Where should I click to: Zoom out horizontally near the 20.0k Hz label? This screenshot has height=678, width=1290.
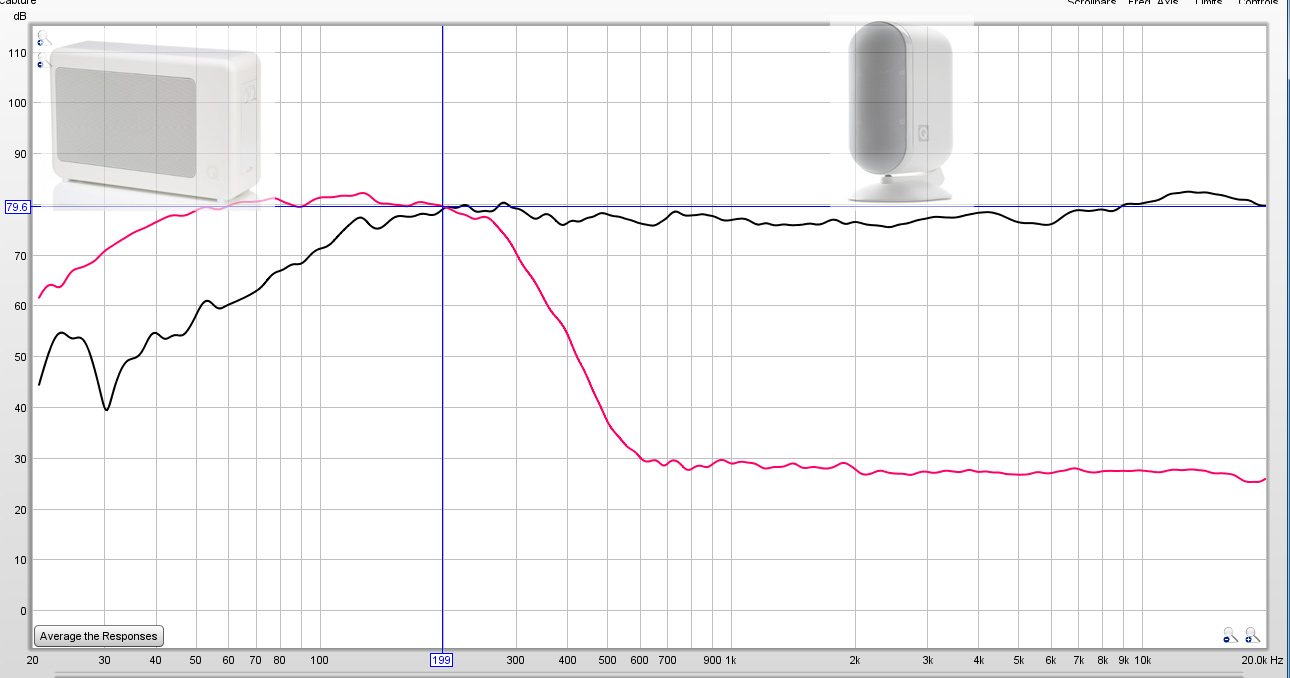click(x=1229, y=635)
